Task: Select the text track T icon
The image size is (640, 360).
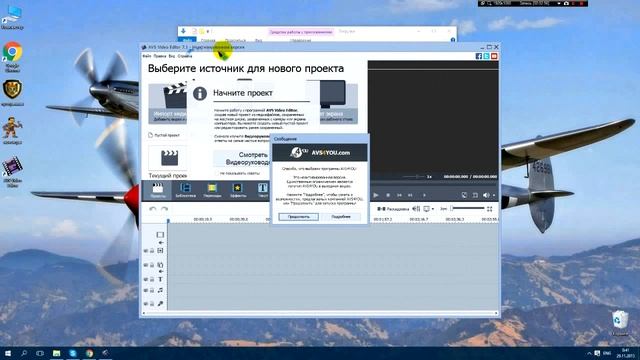Action: pyautogui.click(x=160, y=279)
